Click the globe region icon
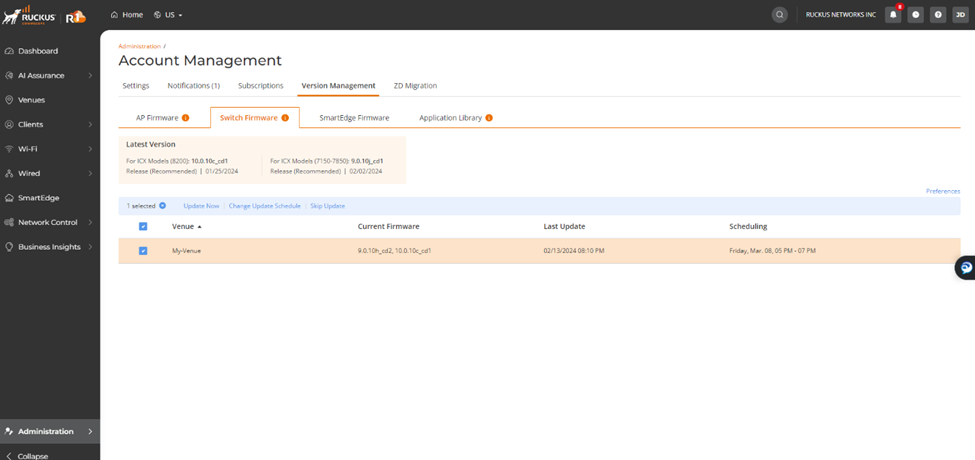This screenshot has height=460, width=975. tap(157, 14)
